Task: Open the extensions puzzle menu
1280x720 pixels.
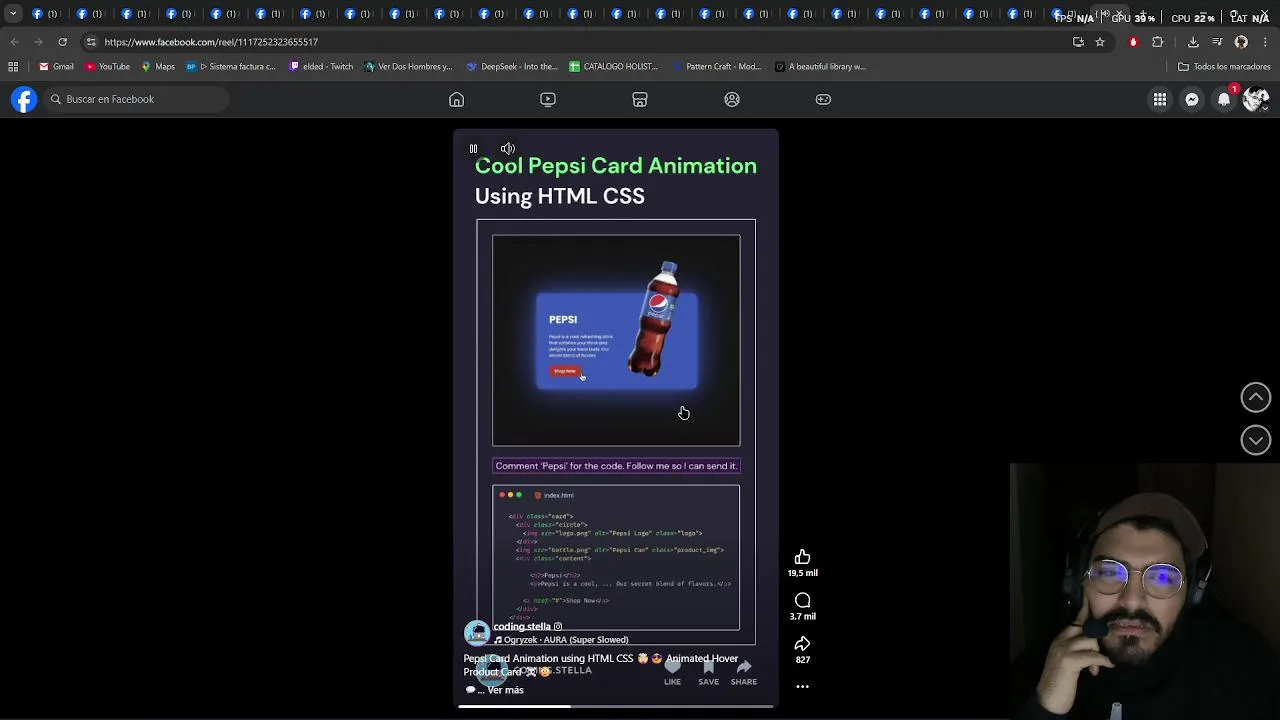Action: pos(1158,42)
